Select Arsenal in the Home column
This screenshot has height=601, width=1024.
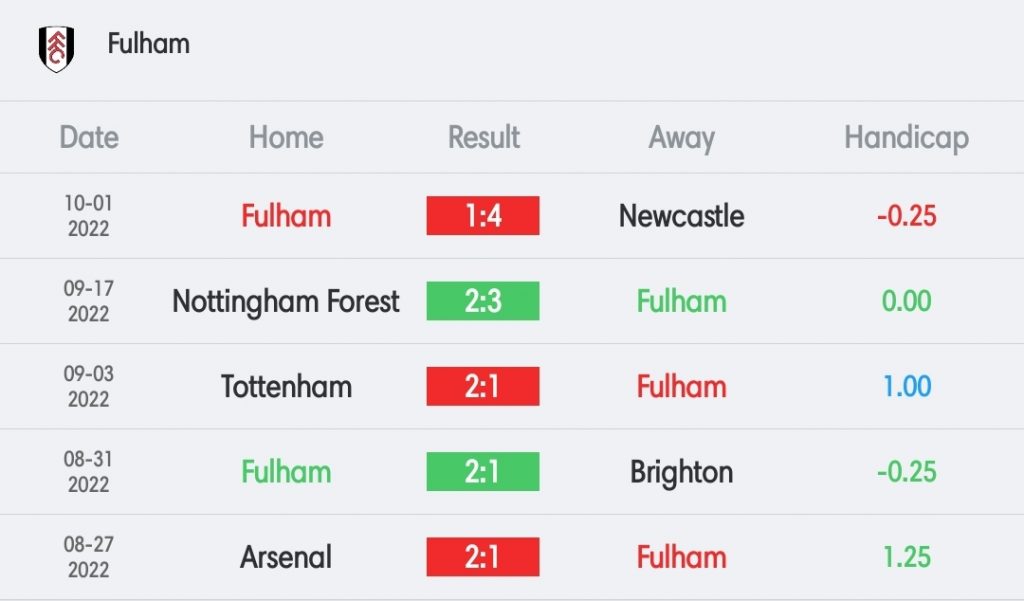click(286, 557)
